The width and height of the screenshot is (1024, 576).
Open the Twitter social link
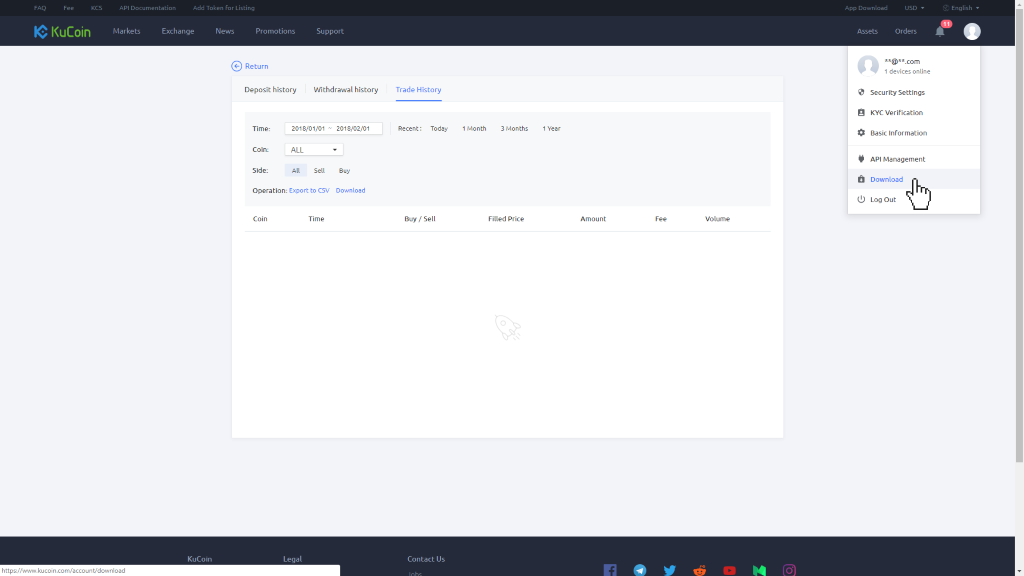(670, 570)
